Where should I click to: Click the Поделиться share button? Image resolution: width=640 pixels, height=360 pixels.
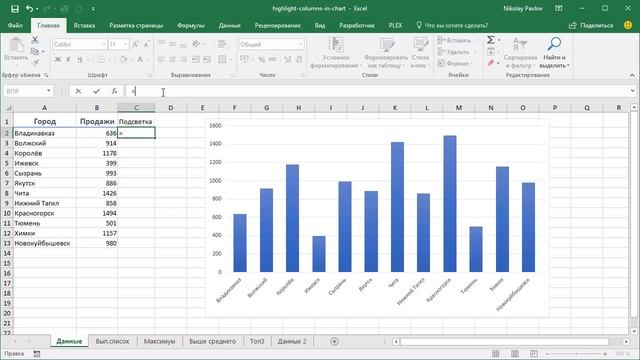point(591,25)
